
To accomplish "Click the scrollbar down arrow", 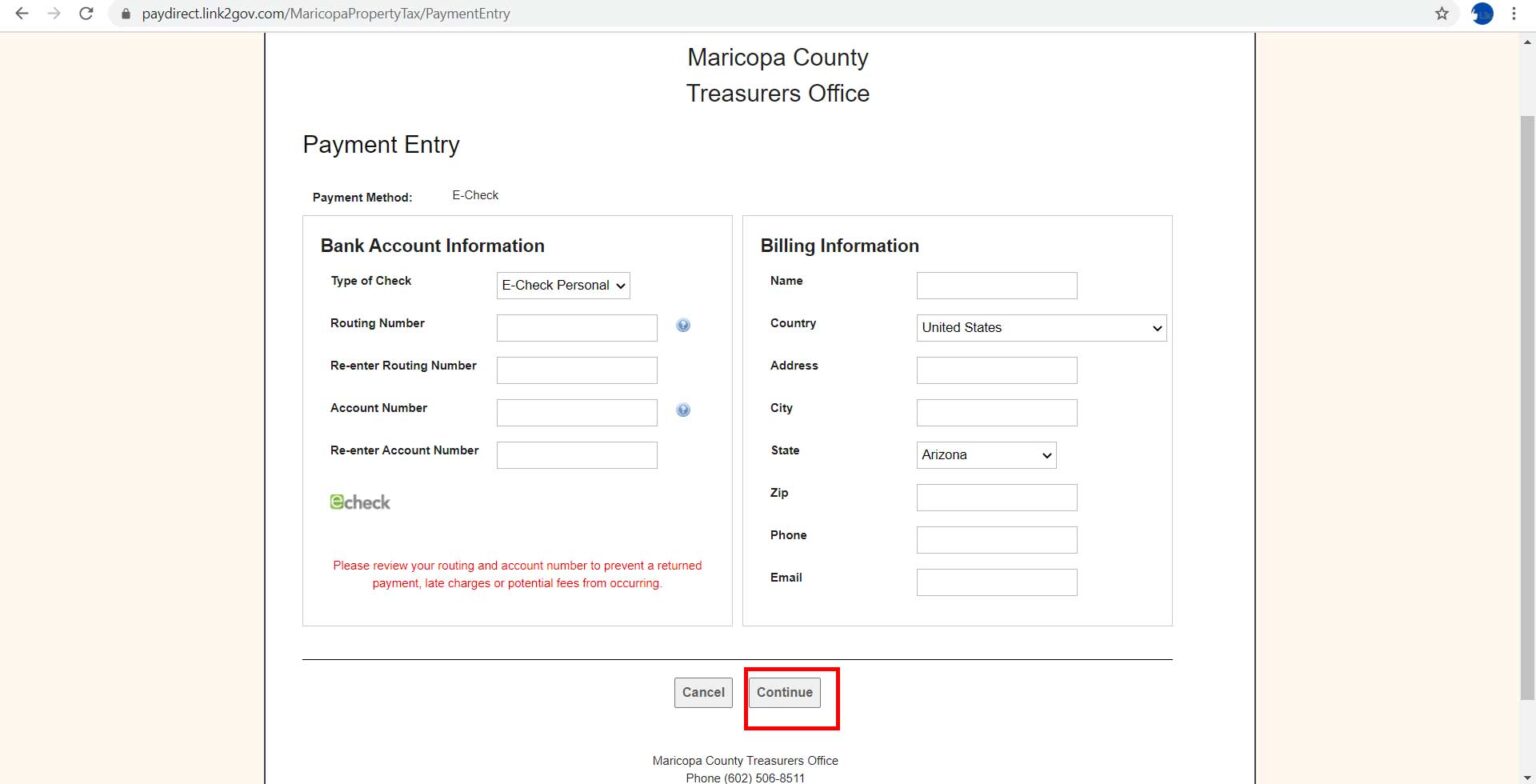I will (1528, 775).
